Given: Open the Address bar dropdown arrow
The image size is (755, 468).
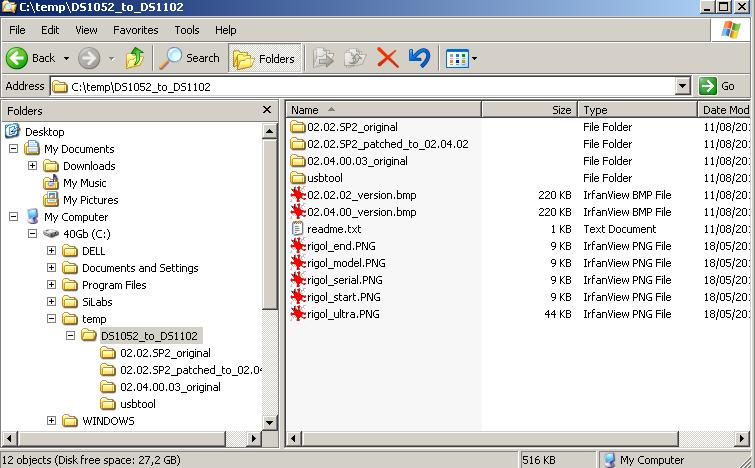Looking at the screenshot, I should (x=683, y=87).
